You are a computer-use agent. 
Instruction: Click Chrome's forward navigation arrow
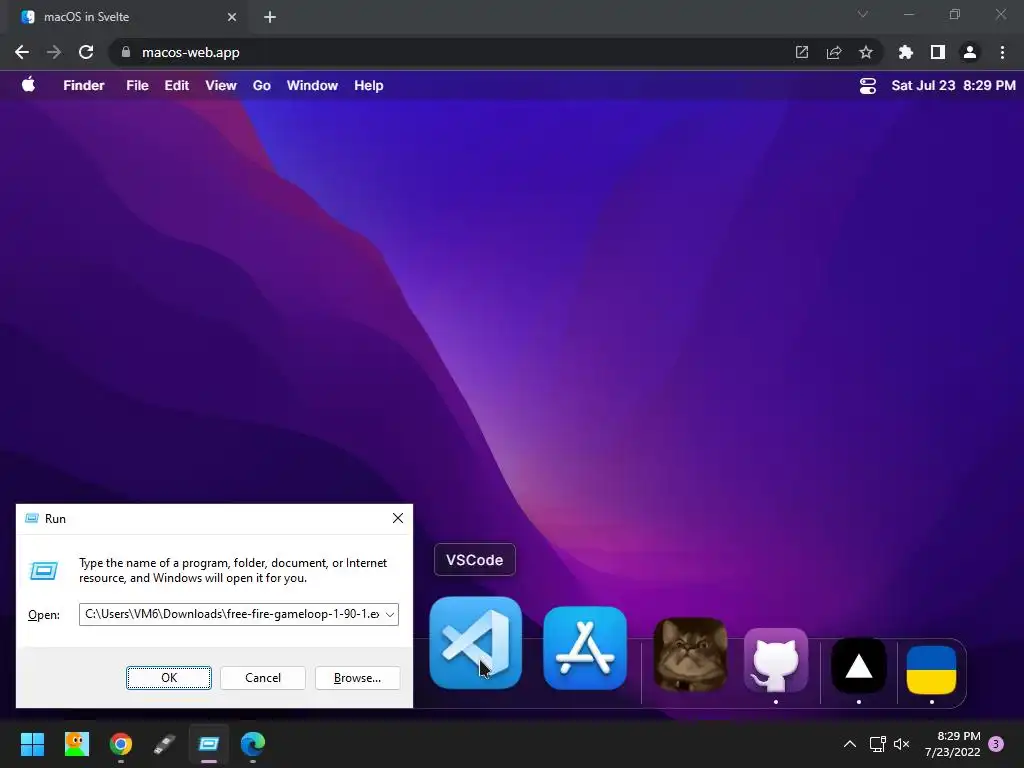pos(54,52)
